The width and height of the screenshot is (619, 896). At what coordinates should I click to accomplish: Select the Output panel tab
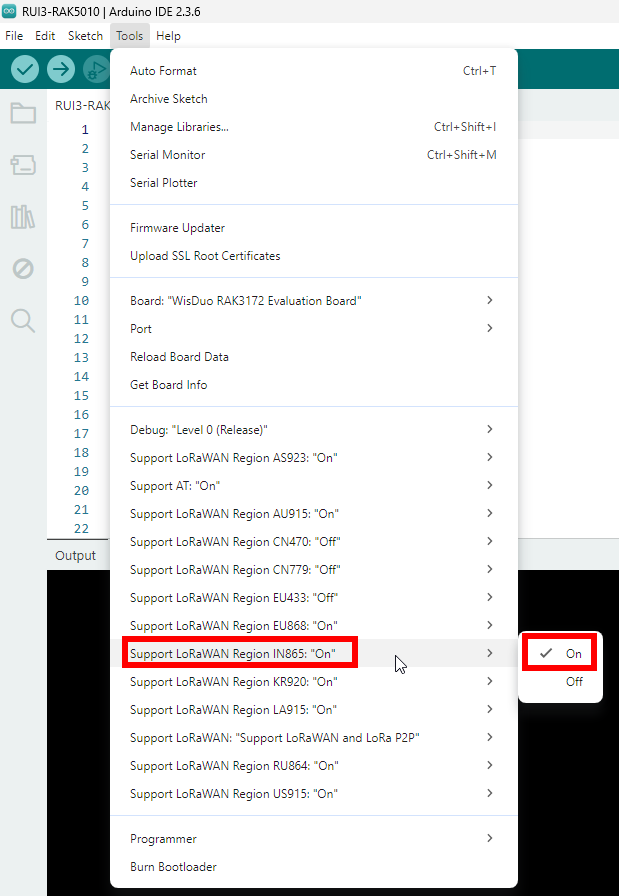(x=76, y=556)
